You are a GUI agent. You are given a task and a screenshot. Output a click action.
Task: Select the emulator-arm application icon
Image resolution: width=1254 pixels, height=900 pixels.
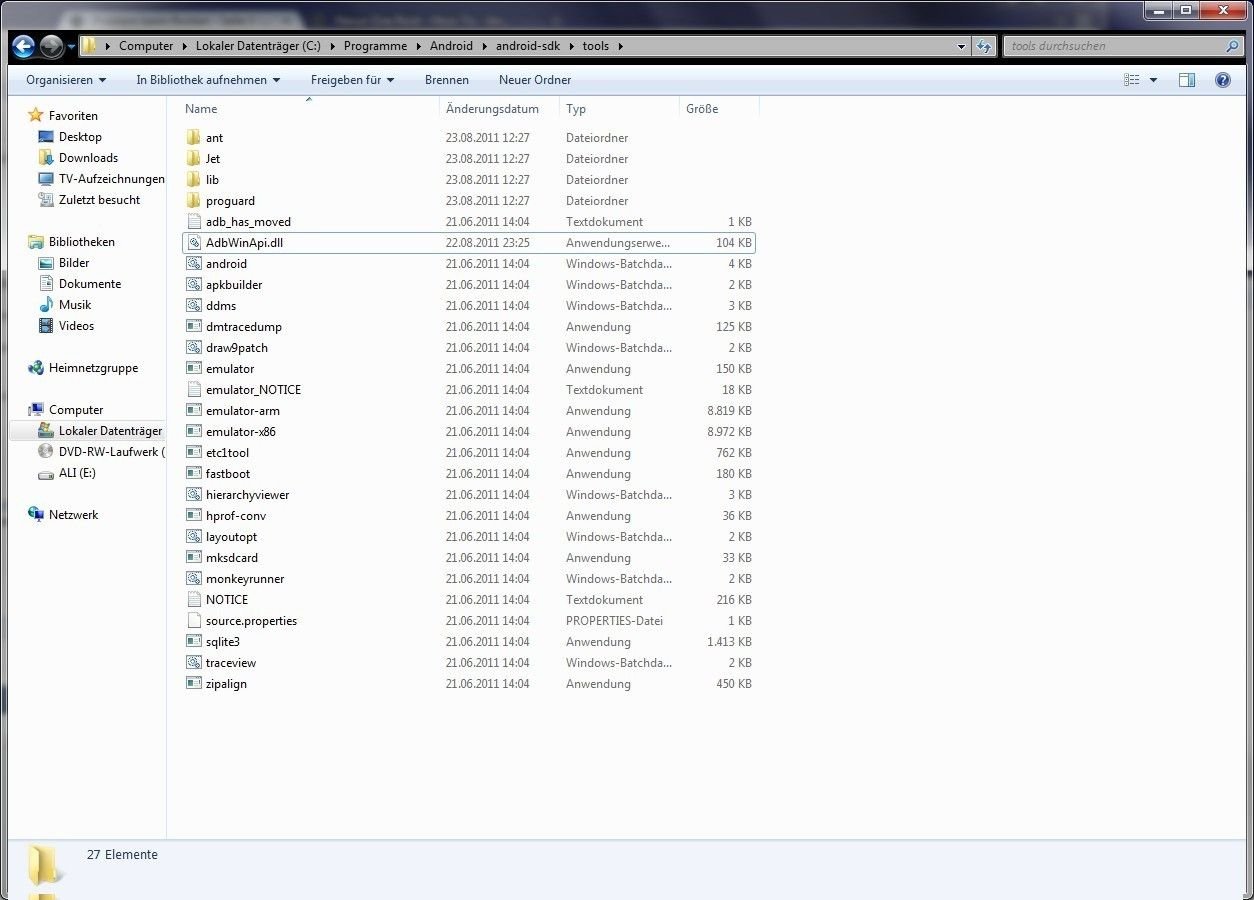coord(194,411)
